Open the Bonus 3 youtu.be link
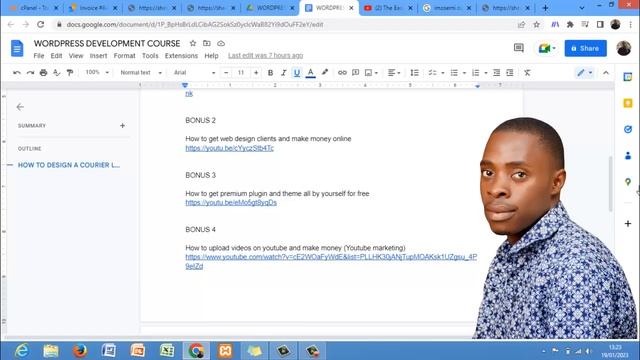 coord(231,202)
